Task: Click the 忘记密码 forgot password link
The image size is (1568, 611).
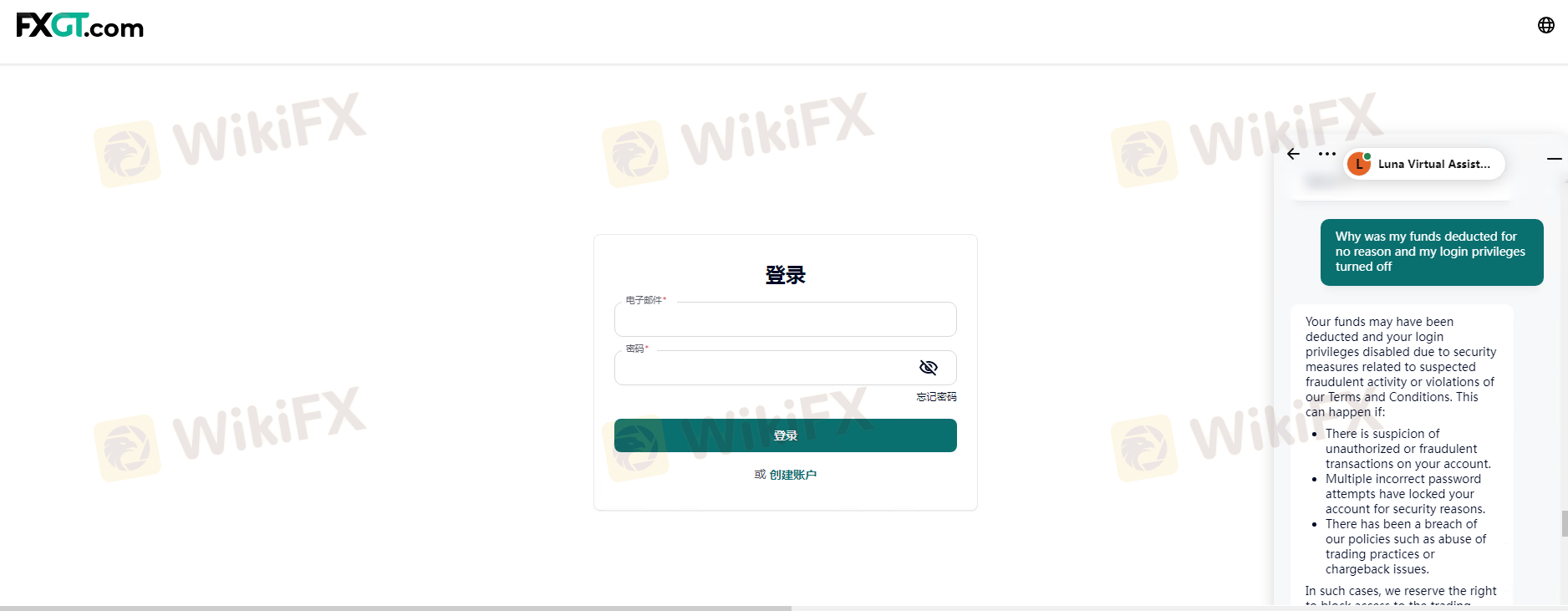Action: 936,397
